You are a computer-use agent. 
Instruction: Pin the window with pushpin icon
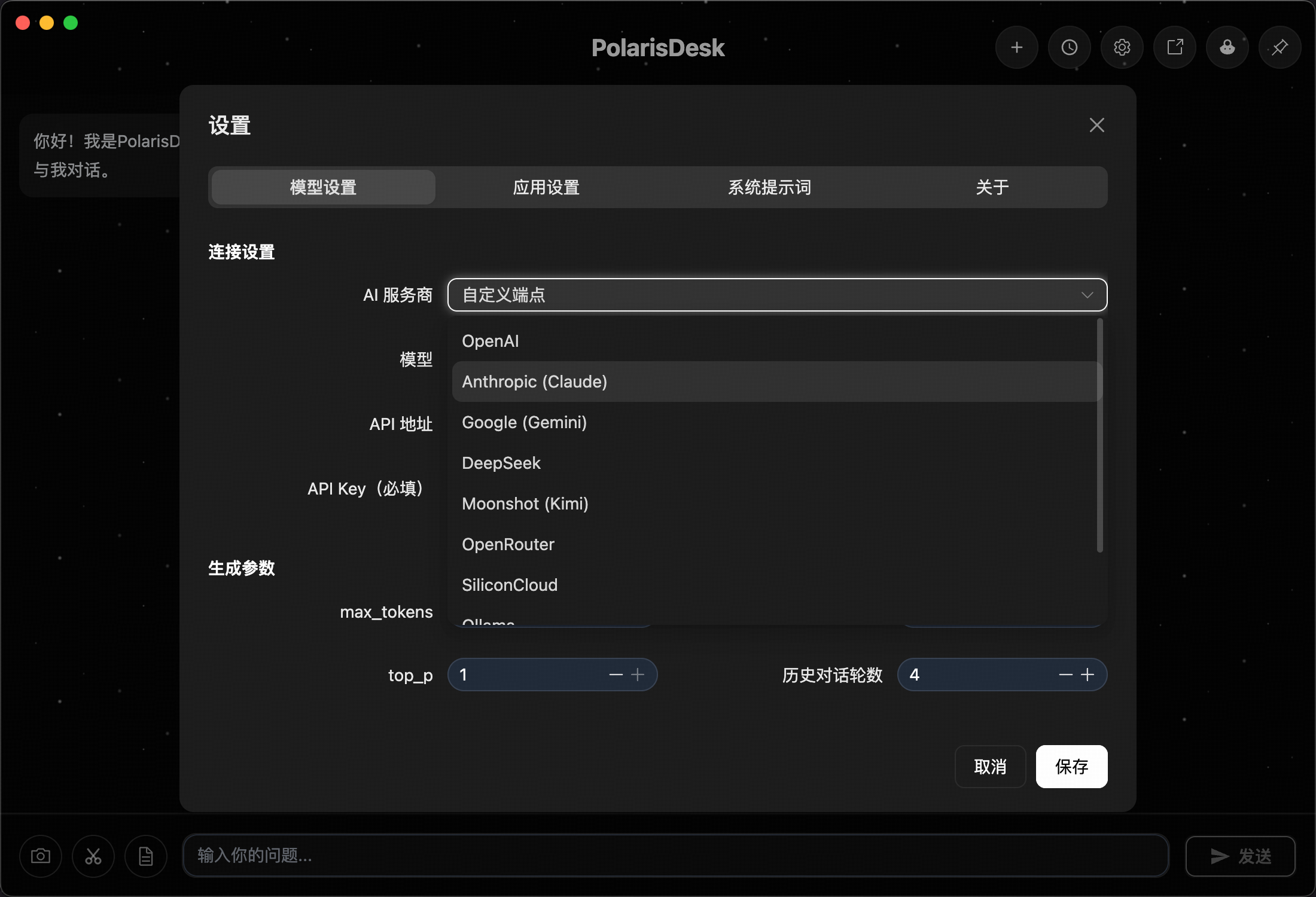(1280, 47)
